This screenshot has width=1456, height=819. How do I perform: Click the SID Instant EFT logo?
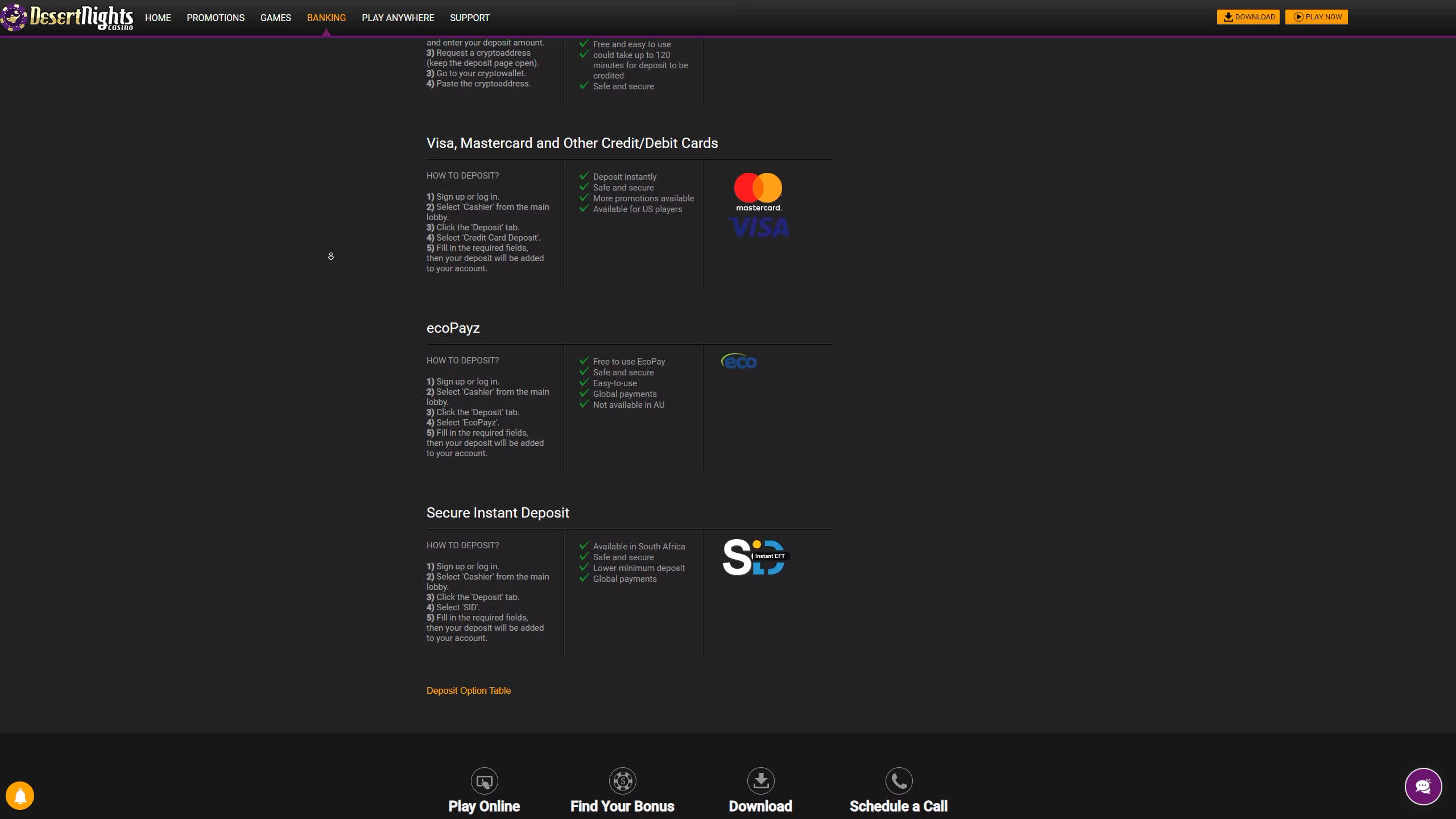point(754,557)
